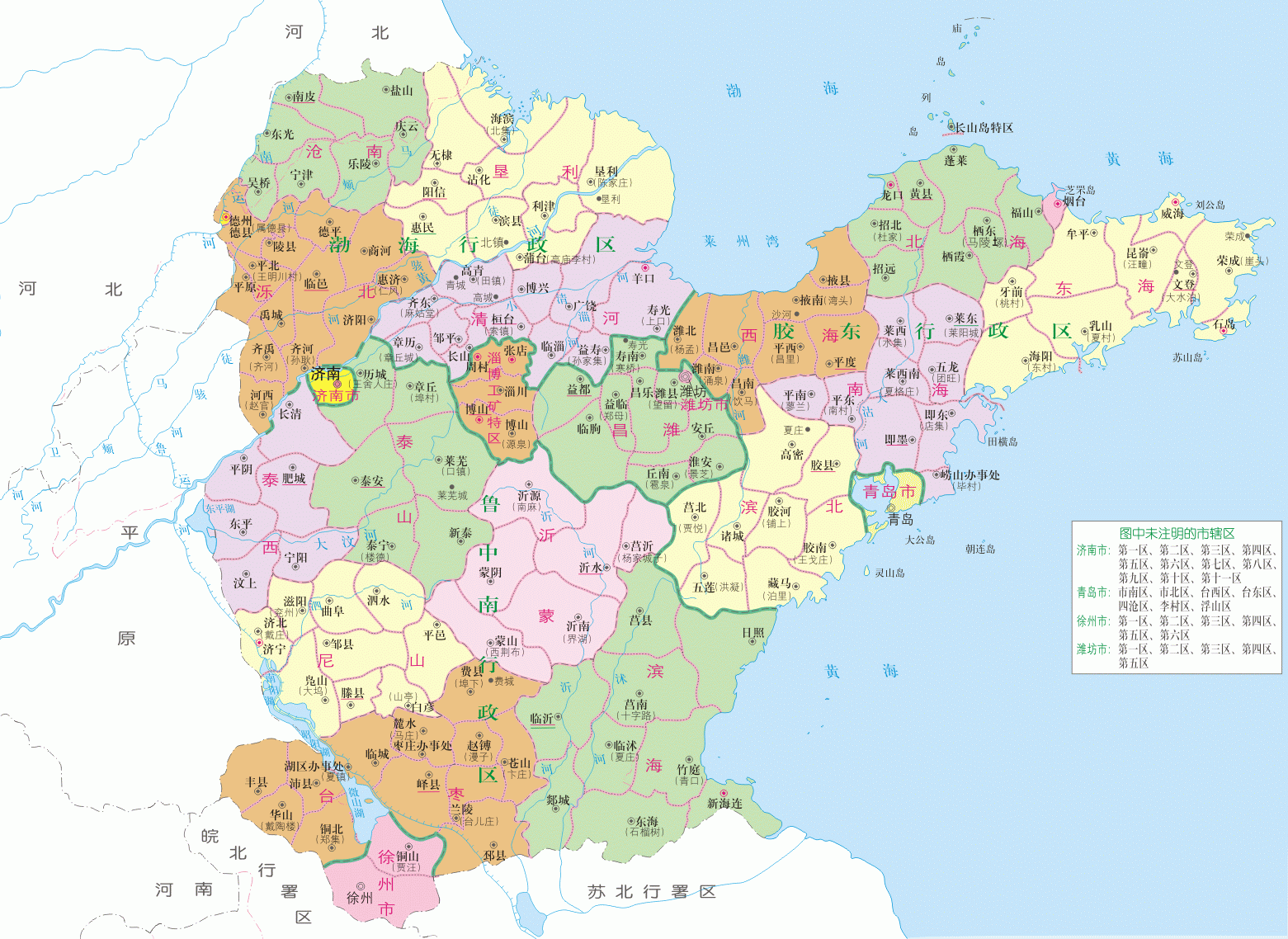Select the 邳县 county label
The width and height of the screenshot is (1288, 939).
(x=494, y=856)
